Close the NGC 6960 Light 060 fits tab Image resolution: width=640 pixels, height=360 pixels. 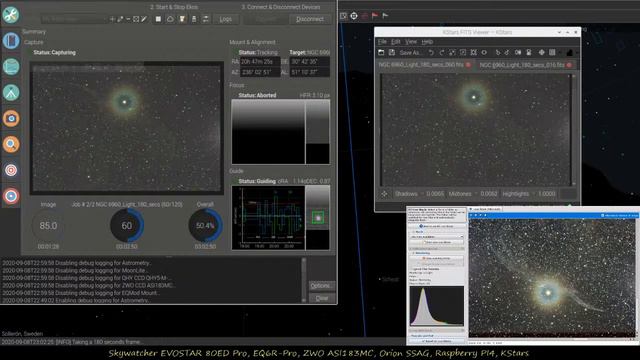click(x=468, y=65)
